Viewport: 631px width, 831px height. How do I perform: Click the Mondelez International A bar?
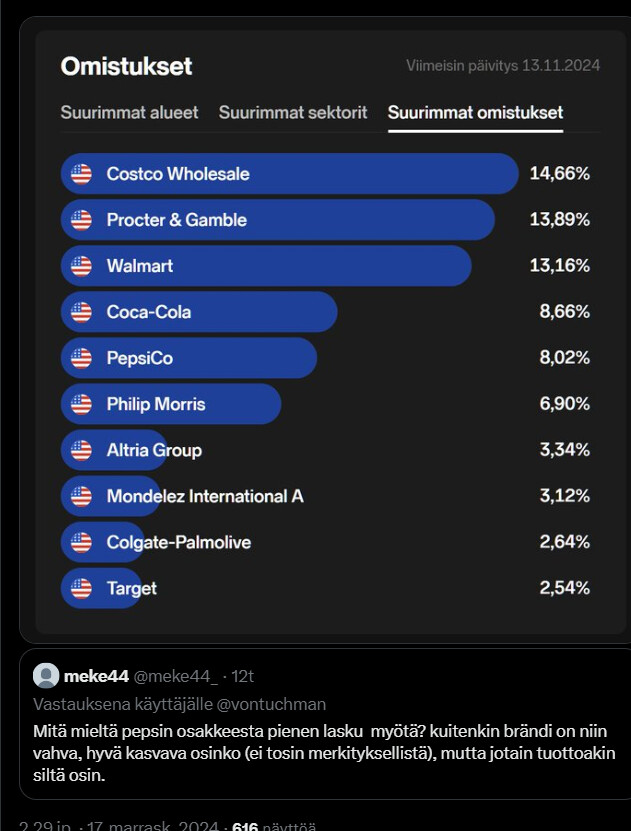click(111, 497)
